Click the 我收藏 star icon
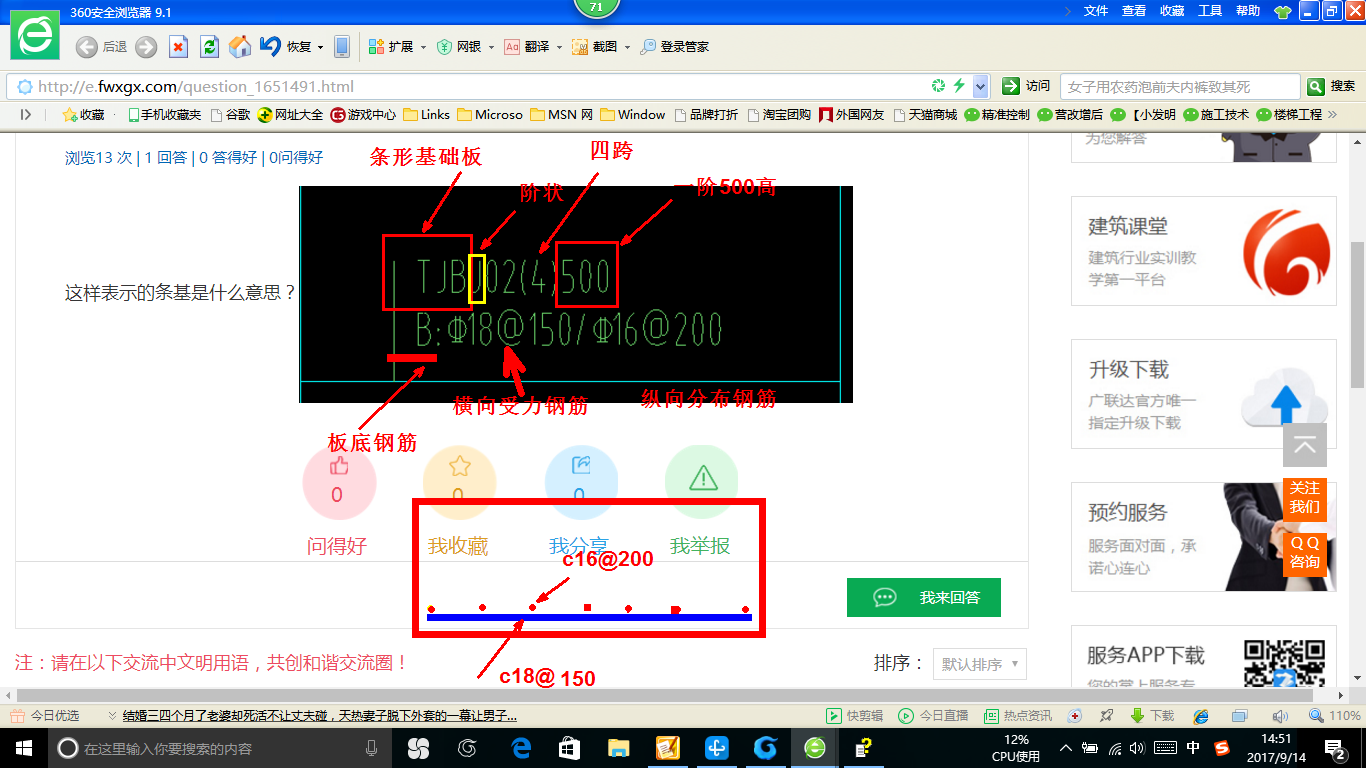1366x768 pixels. 459,466
